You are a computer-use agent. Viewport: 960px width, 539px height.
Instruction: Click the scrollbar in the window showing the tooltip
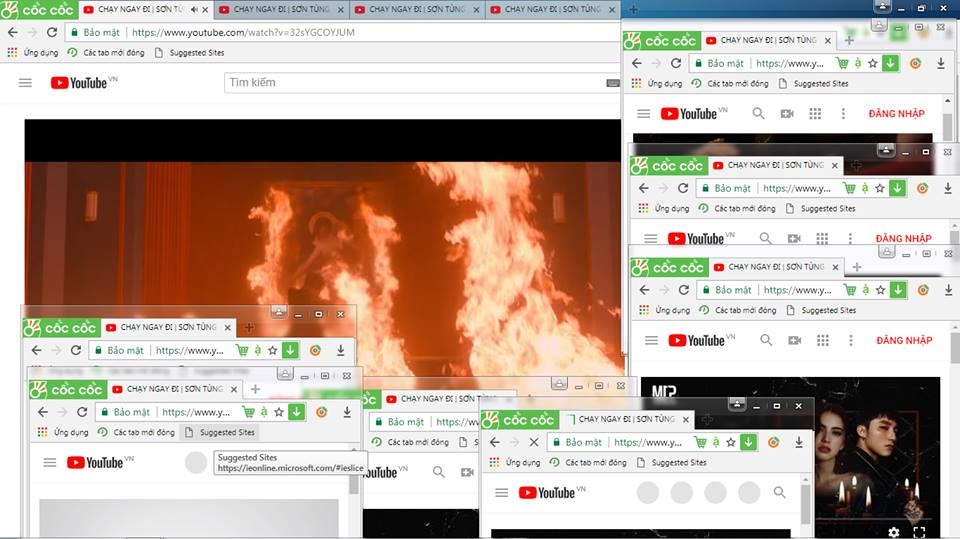[x=353, y=484]
